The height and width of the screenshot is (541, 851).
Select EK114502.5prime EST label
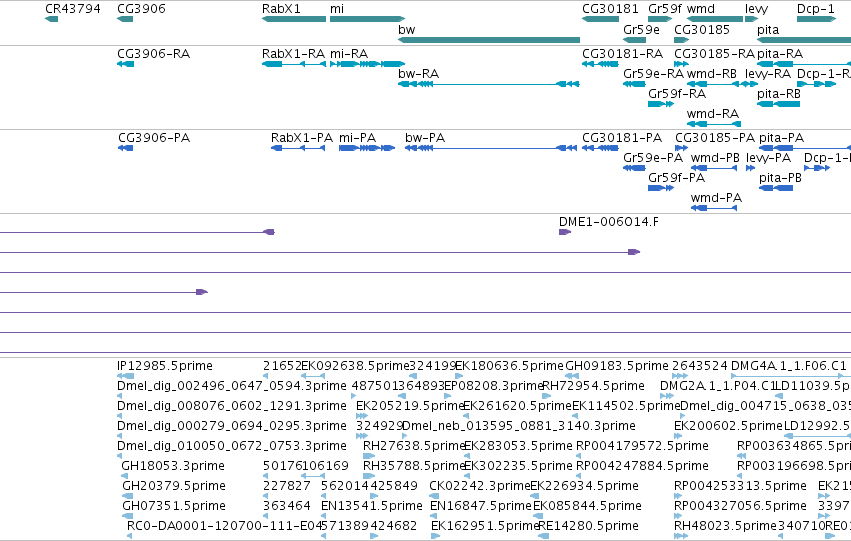pyautogui.click(x=626, y=406)
